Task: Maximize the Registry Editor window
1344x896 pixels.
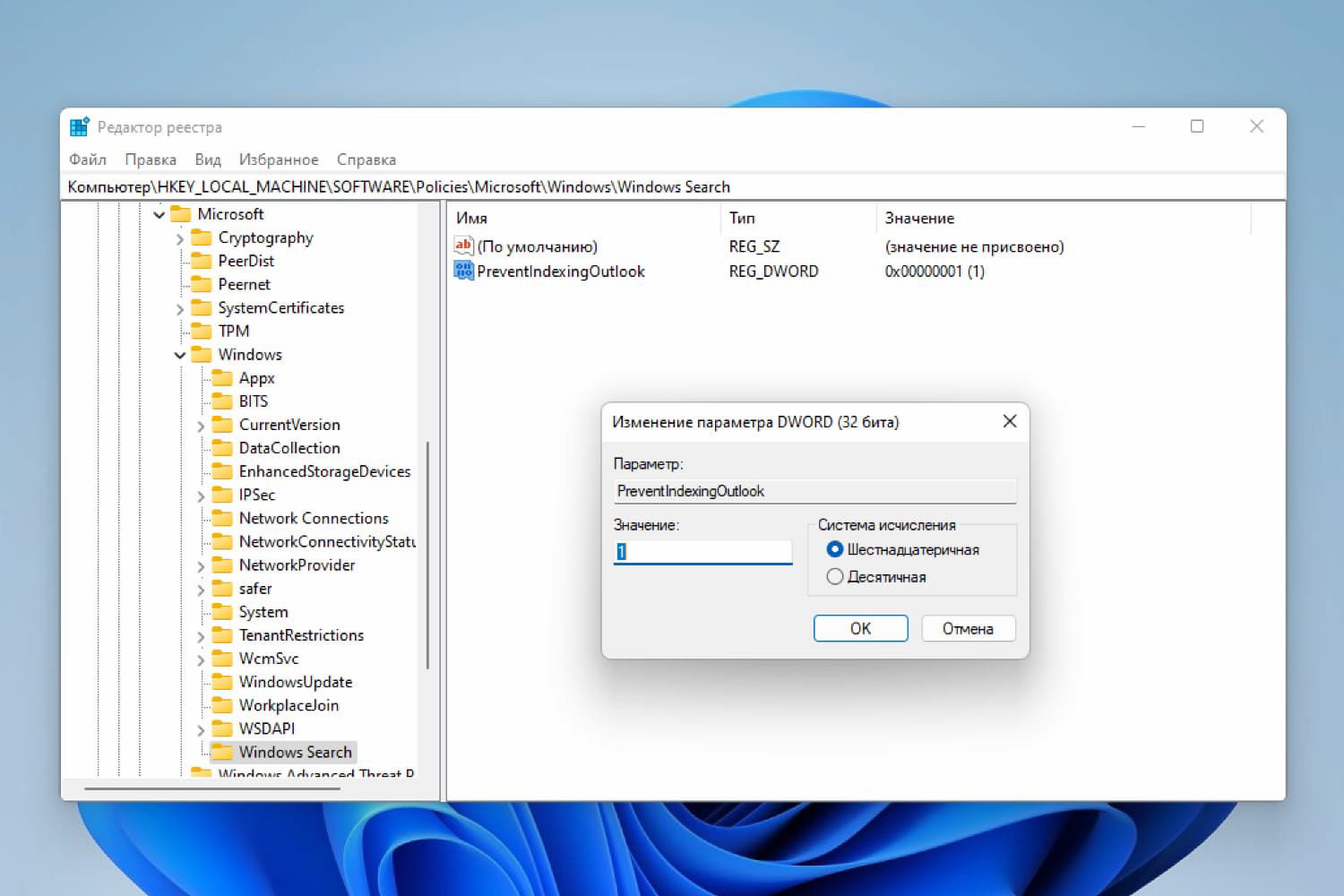Action: tap(1197, 126)
